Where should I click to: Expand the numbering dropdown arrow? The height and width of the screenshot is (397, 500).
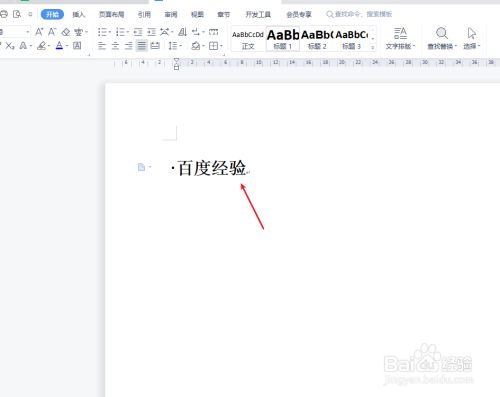tap(128, 32)
